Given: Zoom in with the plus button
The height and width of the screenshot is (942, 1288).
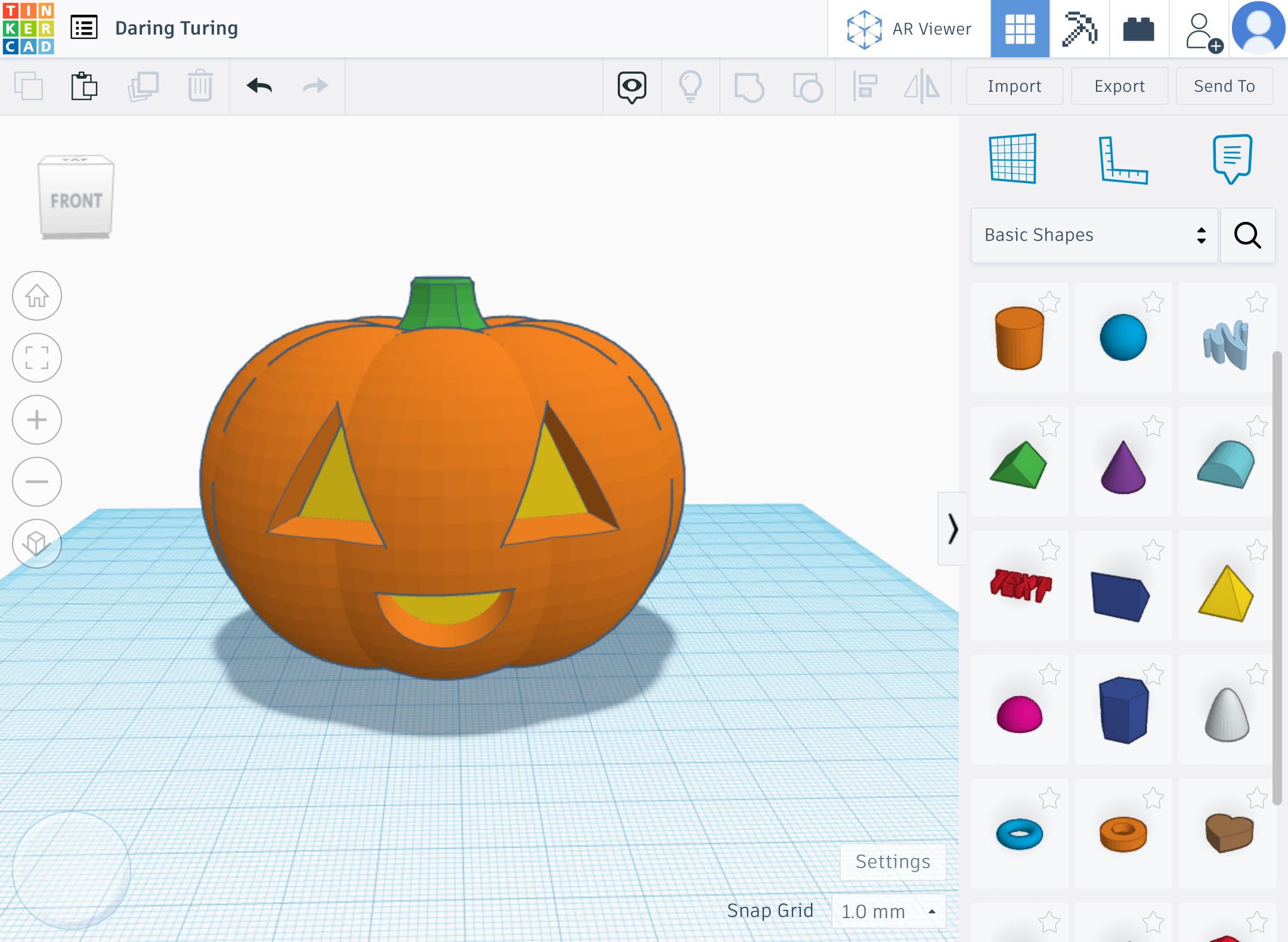Looking at the screenshot, I should tap(37, 420).
